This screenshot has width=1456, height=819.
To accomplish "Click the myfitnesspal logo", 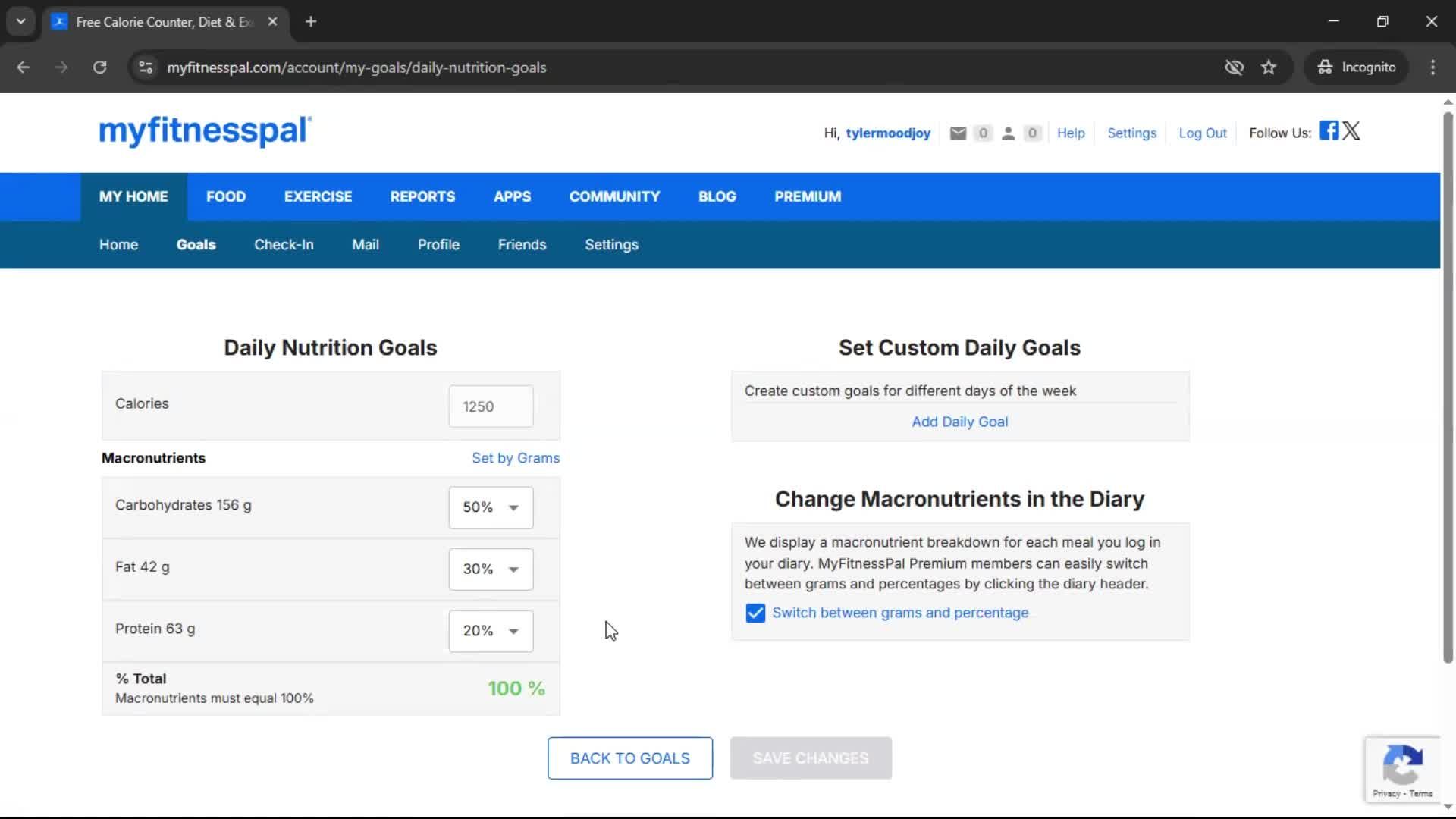I will pos(205,130).
